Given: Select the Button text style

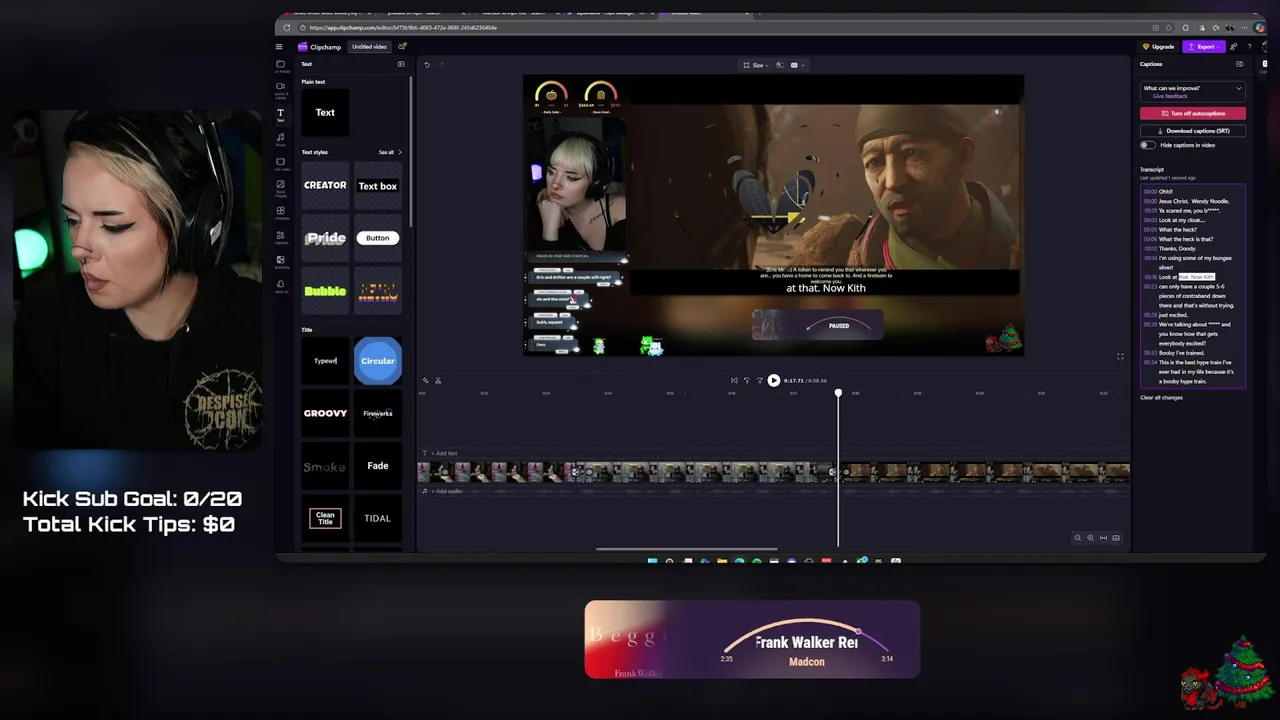Looking at the screenshot, I should pos(377,238).
